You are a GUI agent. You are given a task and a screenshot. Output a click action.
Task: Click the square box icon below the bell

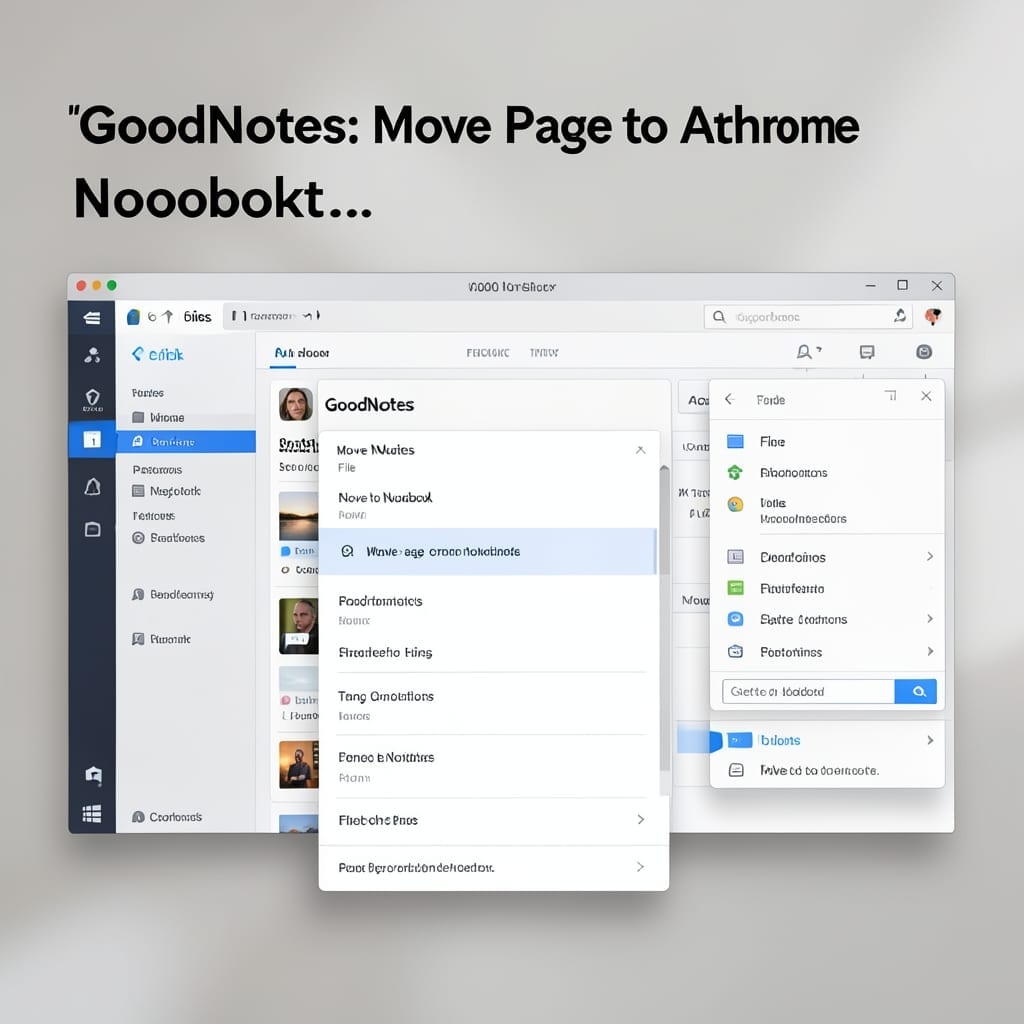pos(92,529)
